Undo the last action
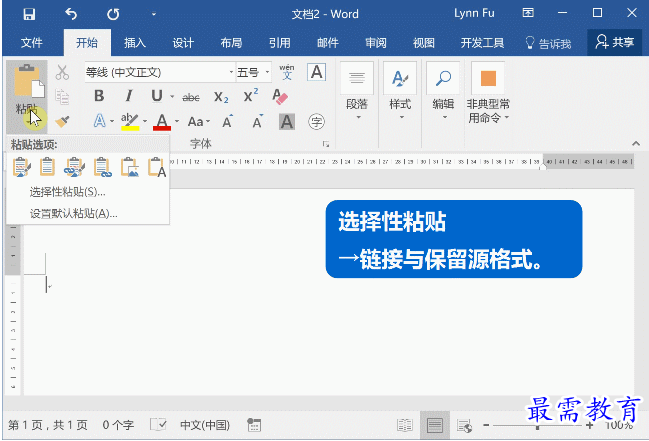Screen dimensions: 649x441 pyautogui.click(x=71, y=14)
